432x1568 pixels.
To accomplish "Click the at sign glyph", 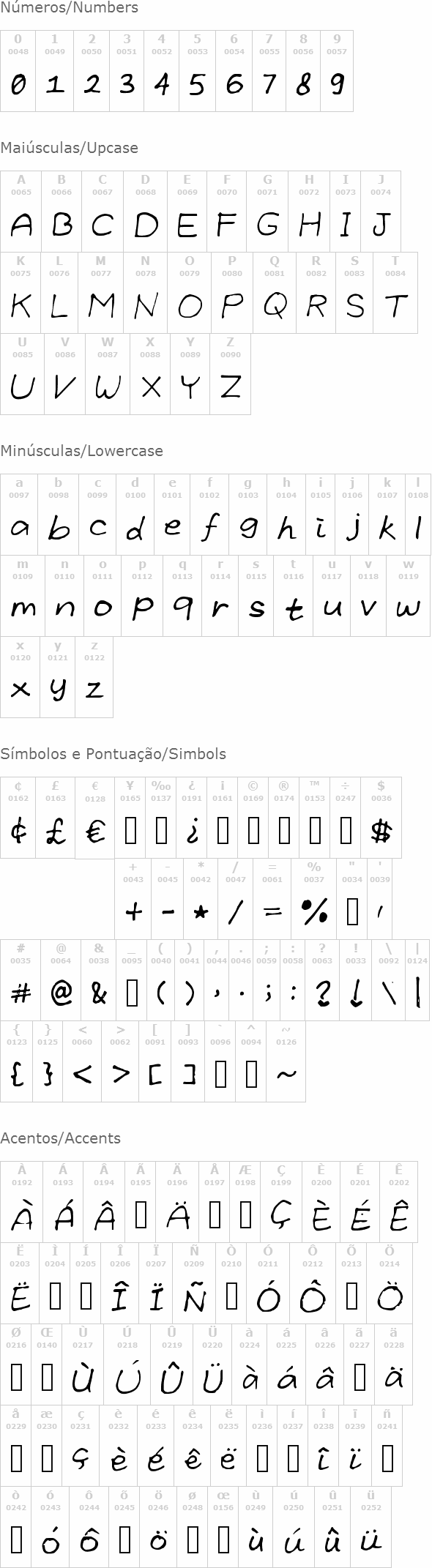I will pos(62,993).
